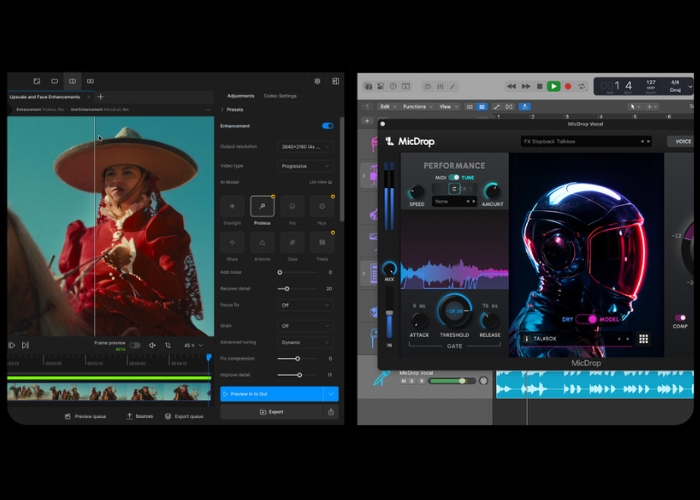Select the Upscale and Face Enhancements tab
The width and height of the screenshot is (700, 500).
(45, 97)
